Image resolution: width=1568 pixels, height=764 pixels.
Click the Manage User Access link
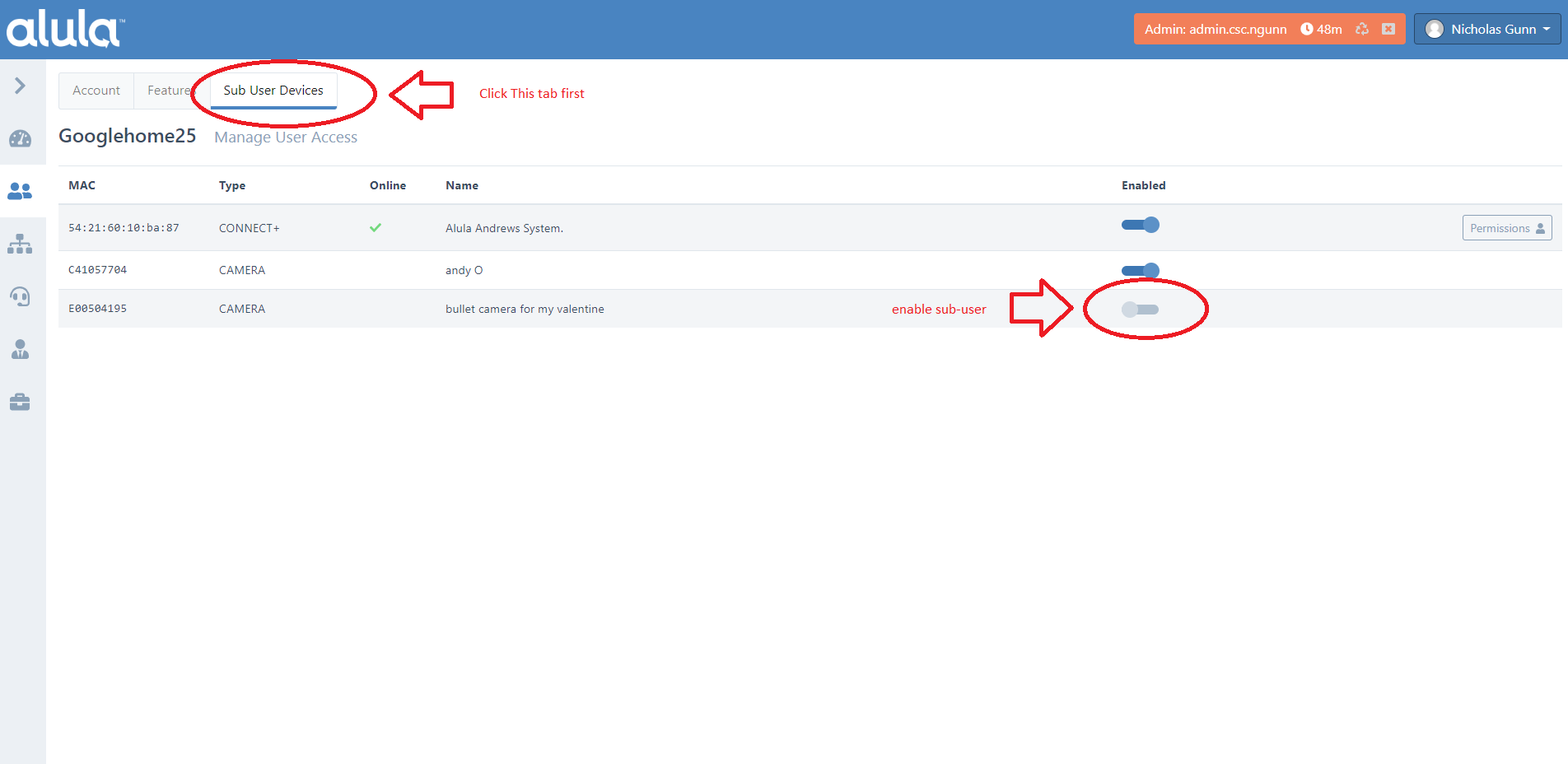coord(285,137)
